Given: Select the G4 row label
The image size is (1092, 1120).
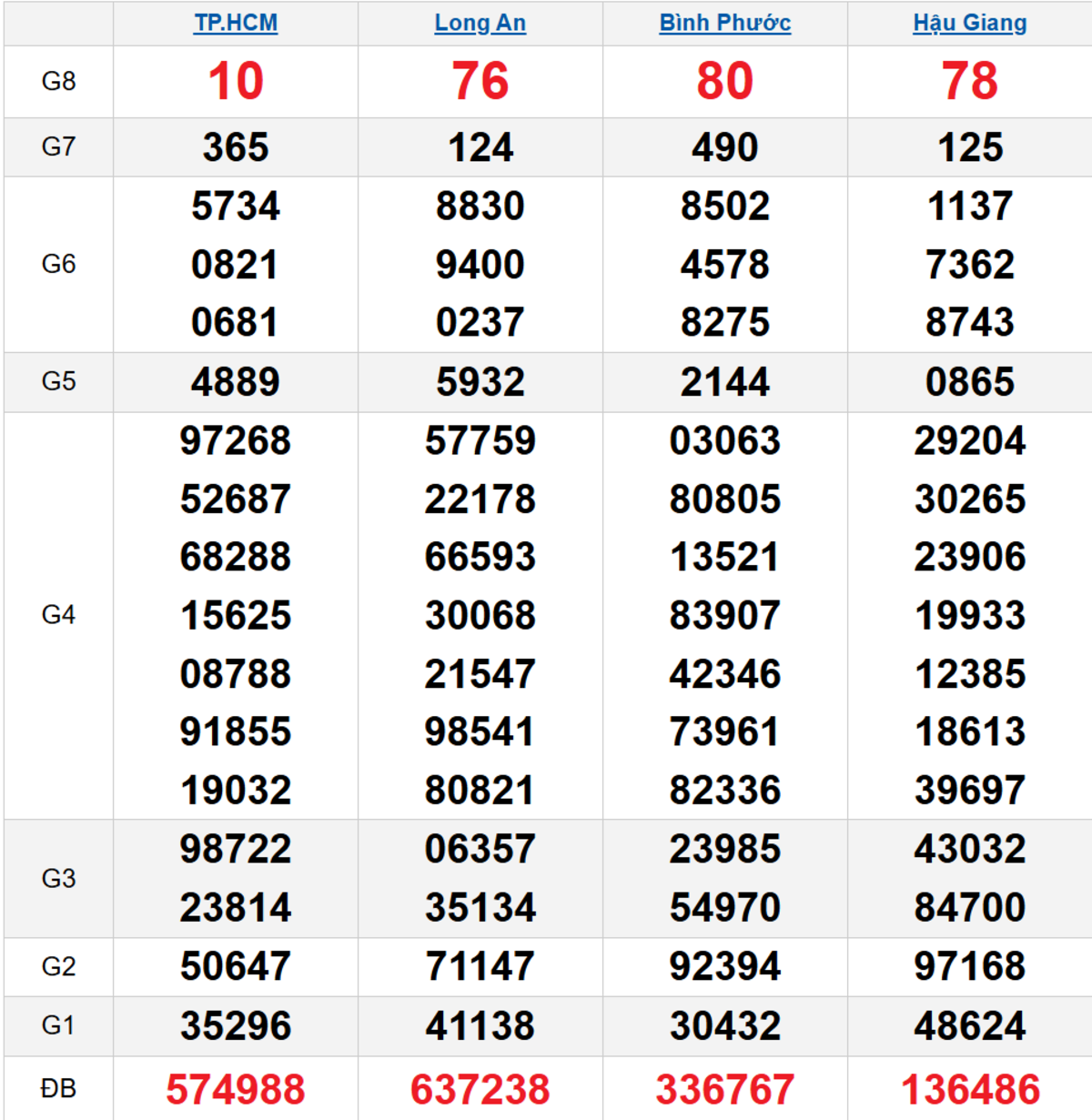Looking at the screenshot, I should click(x=58, y=615).
